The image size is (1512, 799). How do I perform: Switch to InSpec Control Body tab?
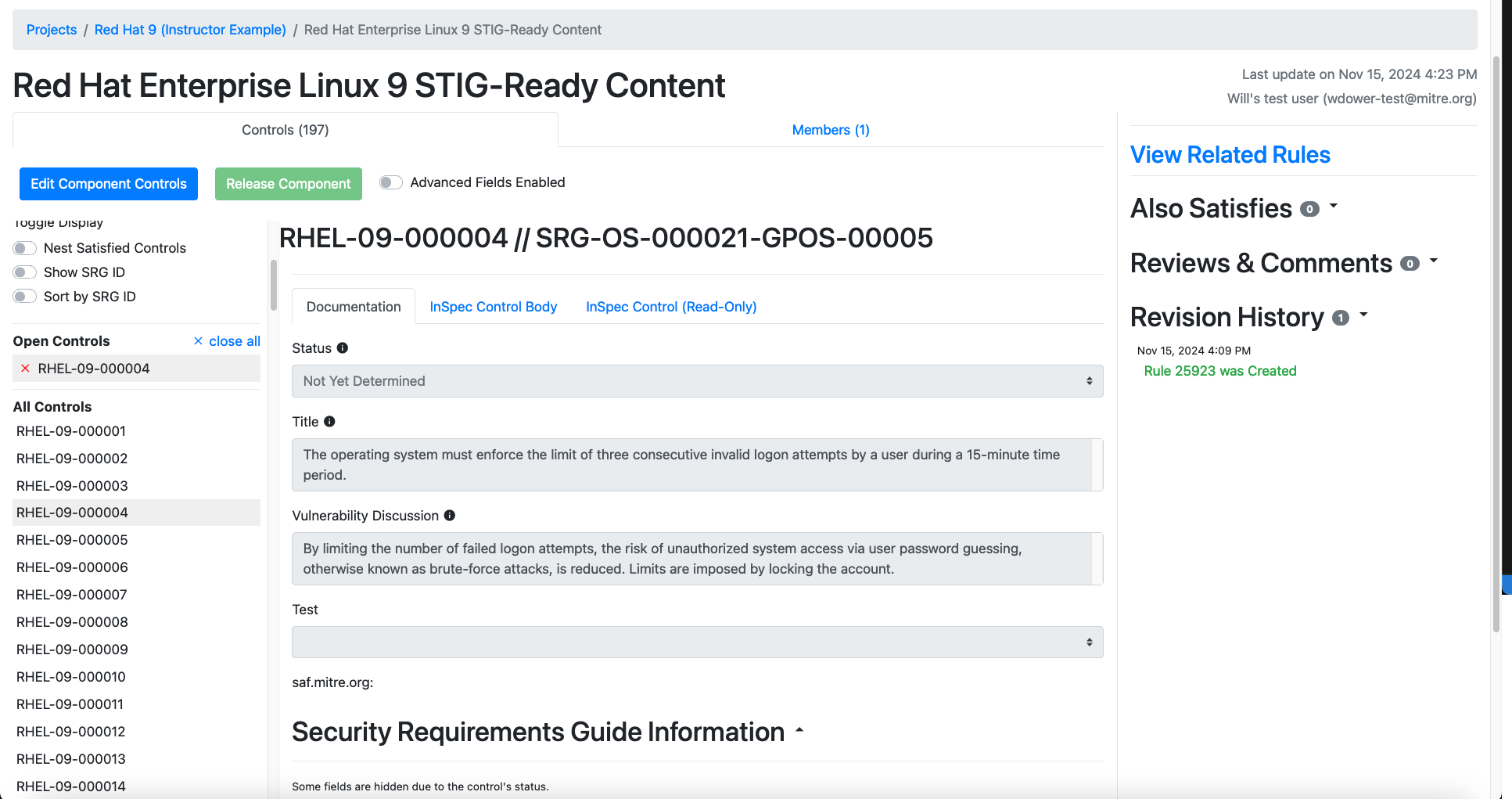[493, 307]
